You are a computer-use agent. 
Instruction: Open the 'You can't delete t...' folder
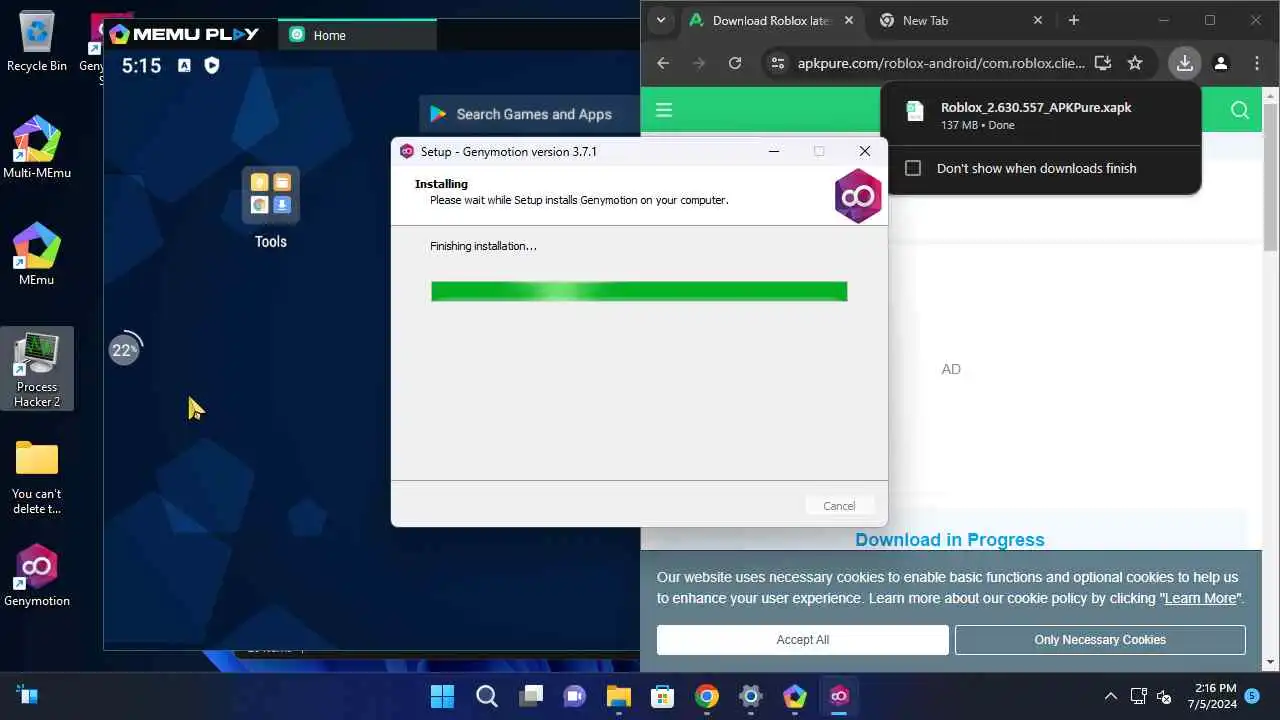point(37,477)
